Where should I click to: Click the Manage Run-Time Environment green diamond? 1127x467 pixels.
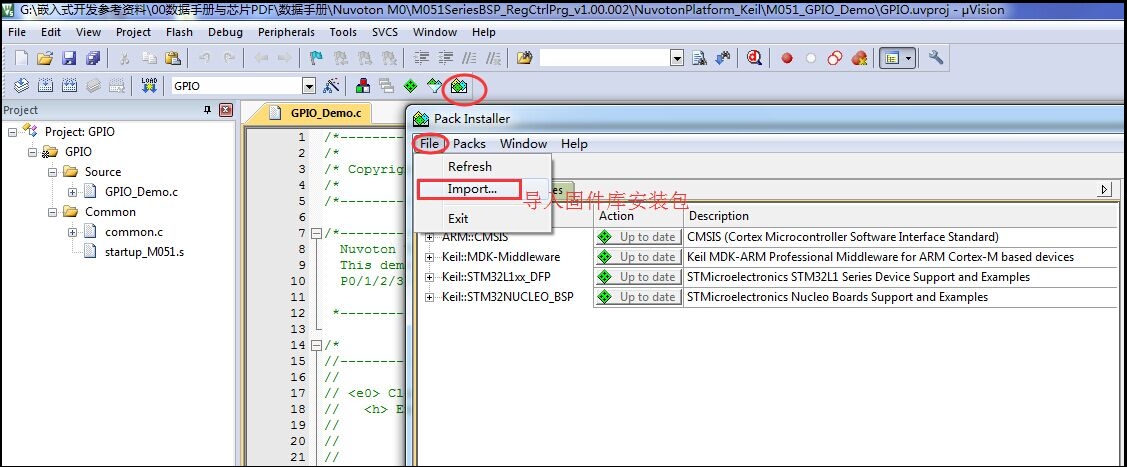click(410, 86)
